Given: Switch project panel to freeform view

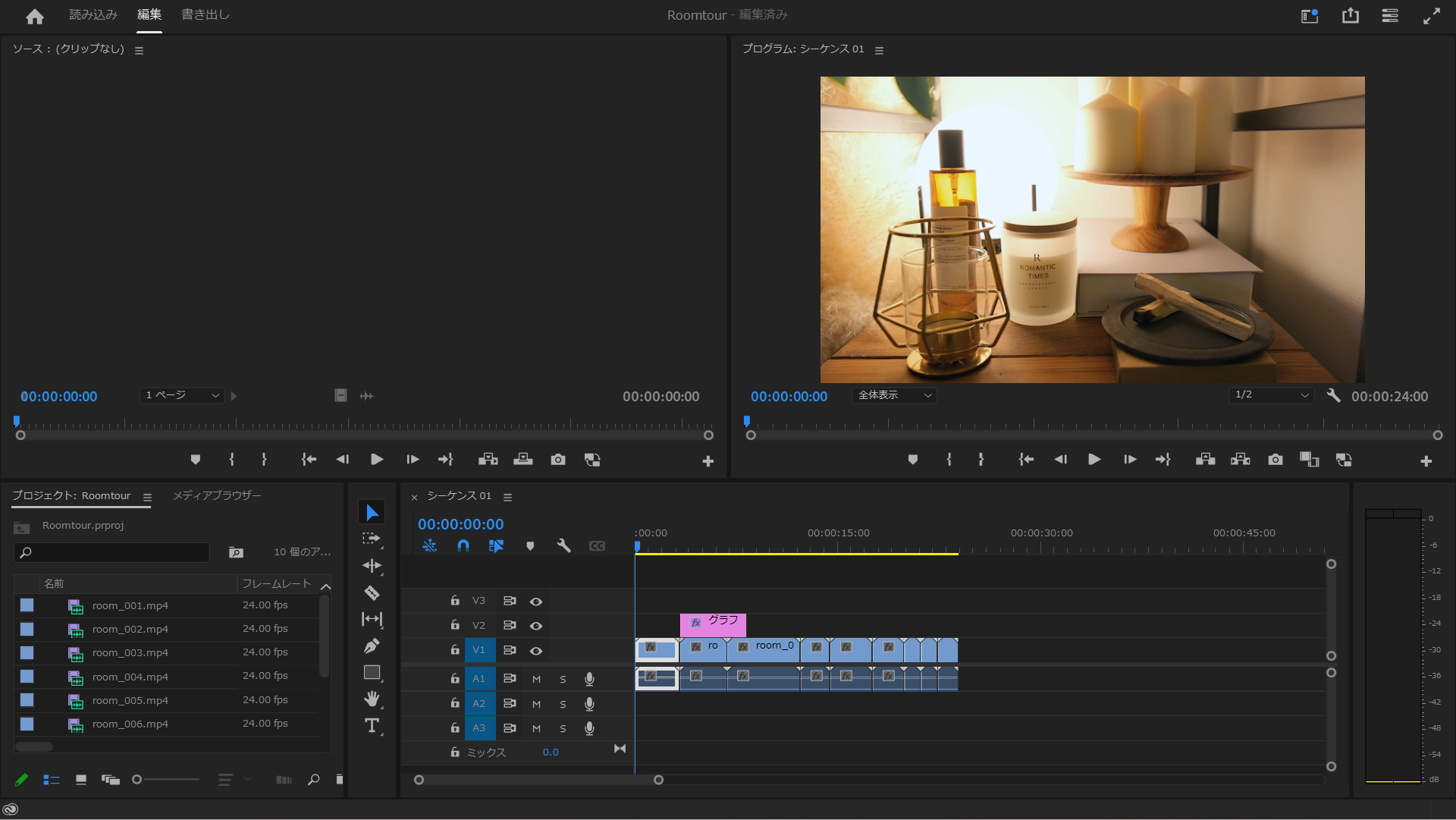Looking at the screenshot, I should click(111, 780).
